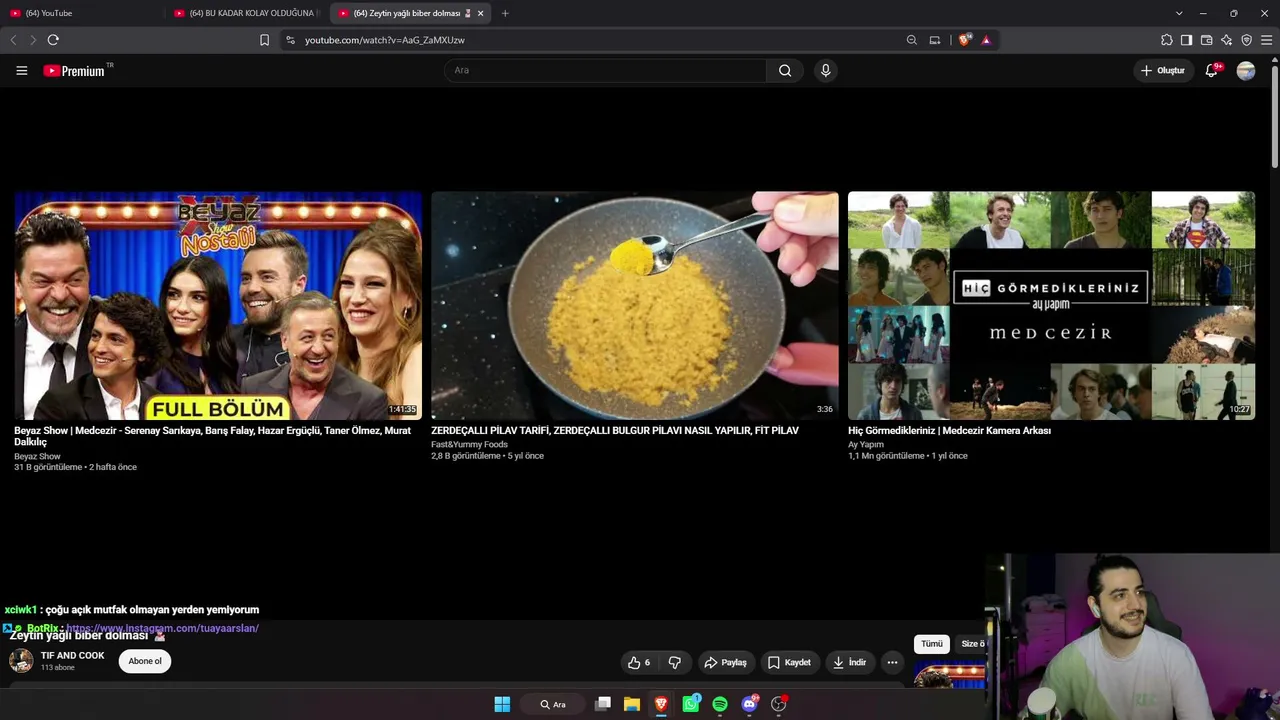Viewport: 1280px width, 720px height.
Task: Focus the YouTube search field
Action: [605, 70]
